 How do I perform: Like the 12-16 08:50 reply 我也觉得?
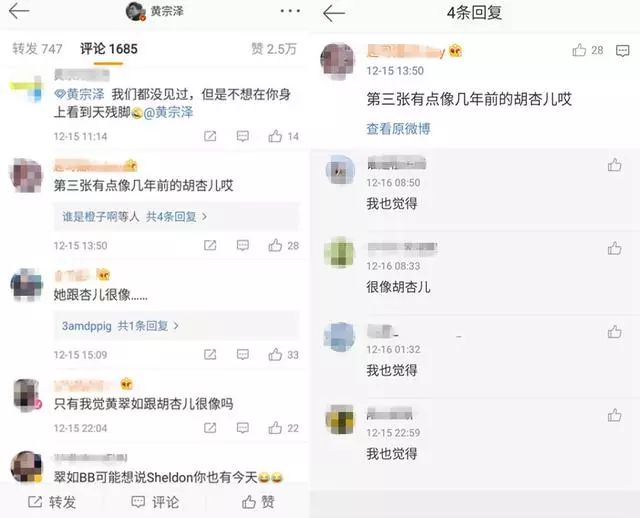click(x=615, y=165)
